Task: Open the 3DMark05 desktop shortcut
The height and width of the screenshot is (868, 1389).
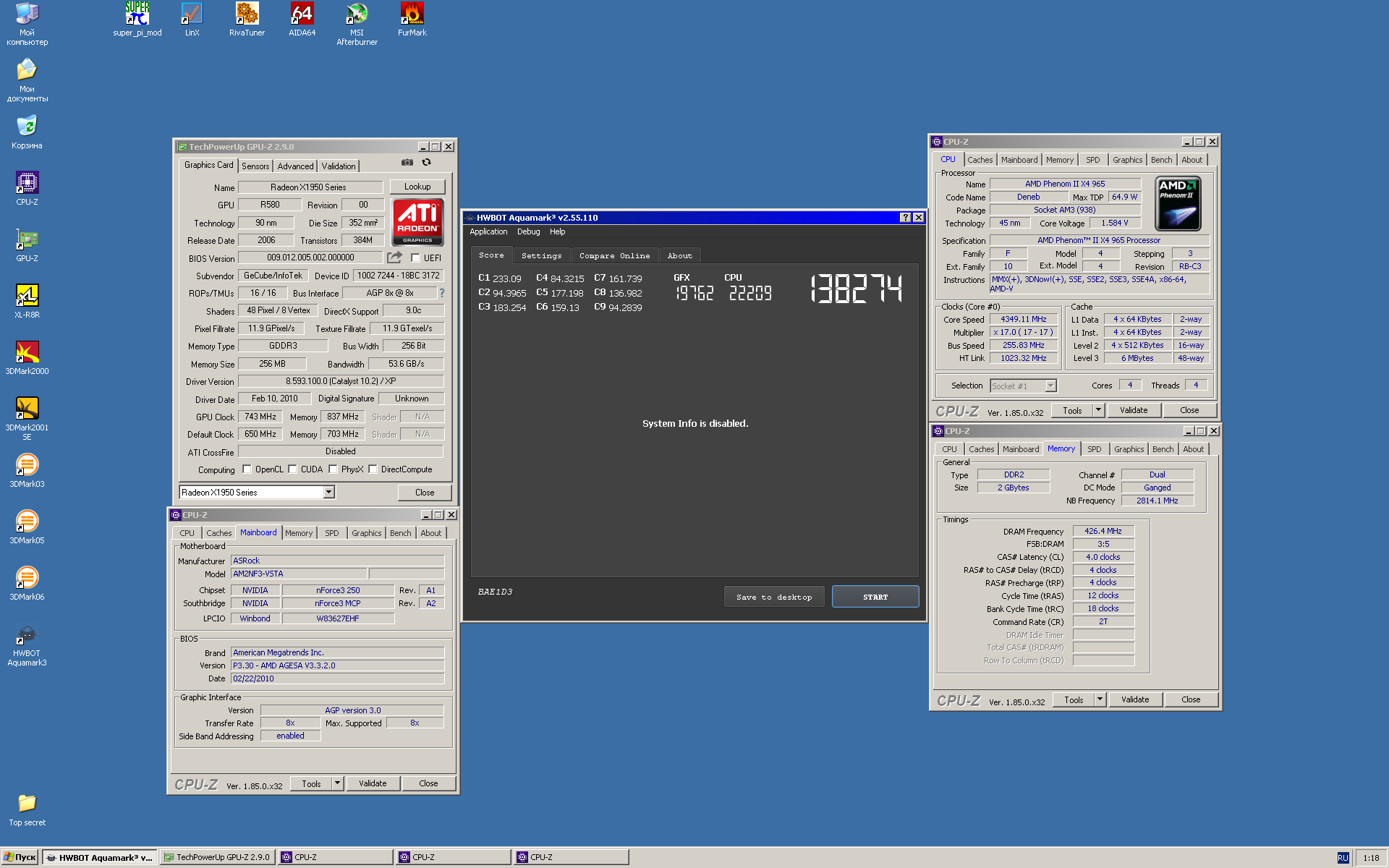Action: [x=27, y=527]
